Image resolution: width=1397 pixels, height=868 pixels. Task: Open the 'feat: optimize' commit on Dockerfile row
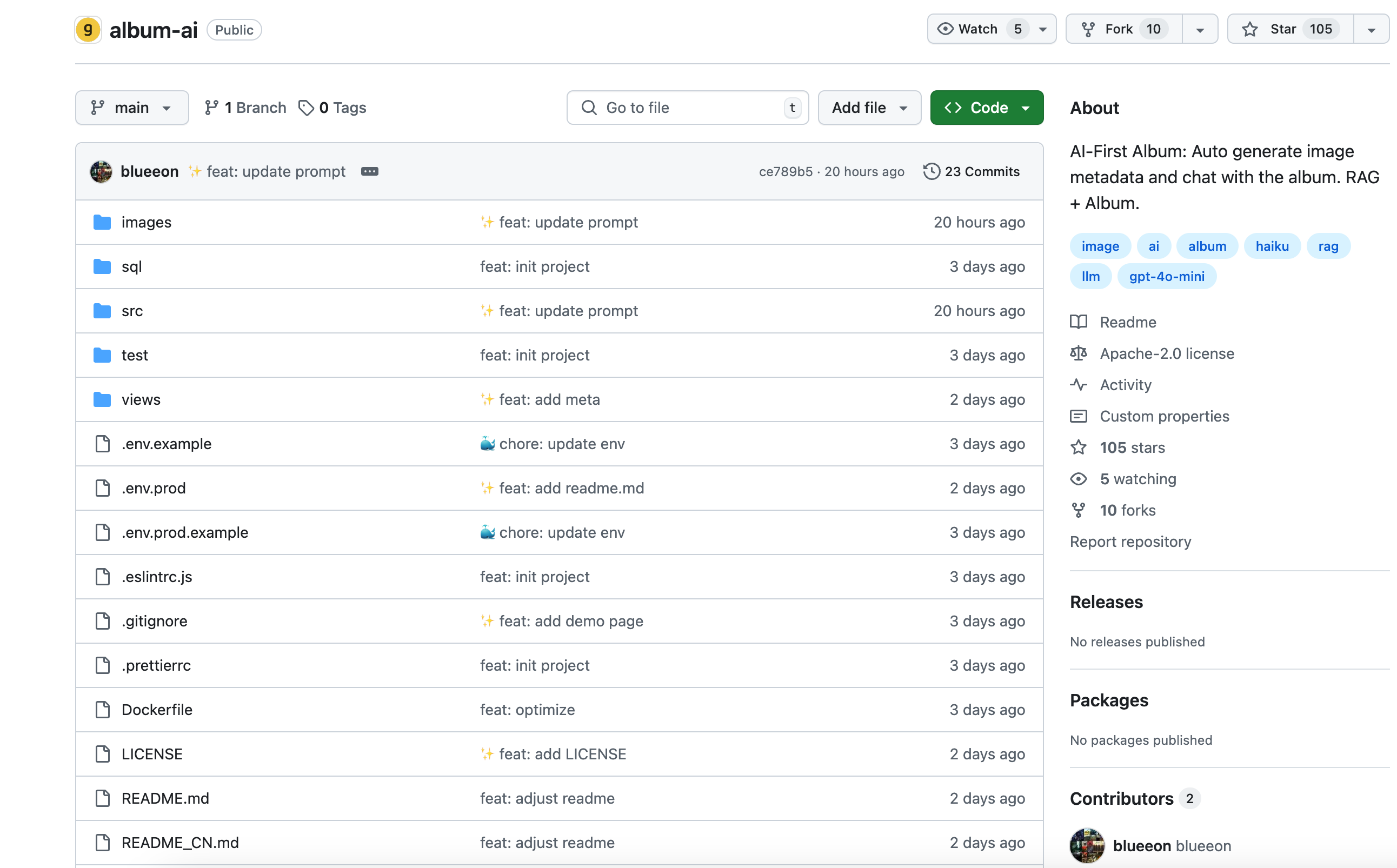pos(527,710)
